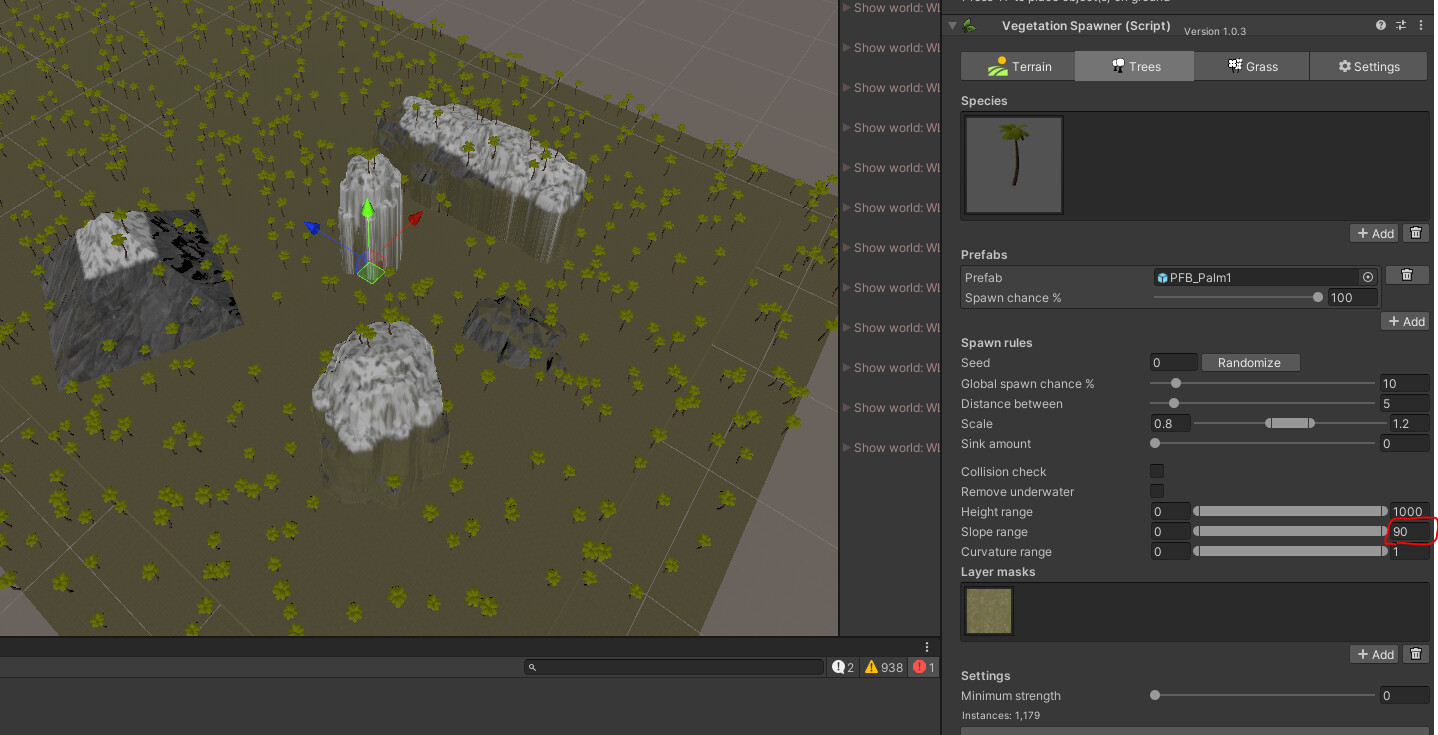Click the console search field
This screenshot has width=1438, height=735.
click(x=674, y=667)
